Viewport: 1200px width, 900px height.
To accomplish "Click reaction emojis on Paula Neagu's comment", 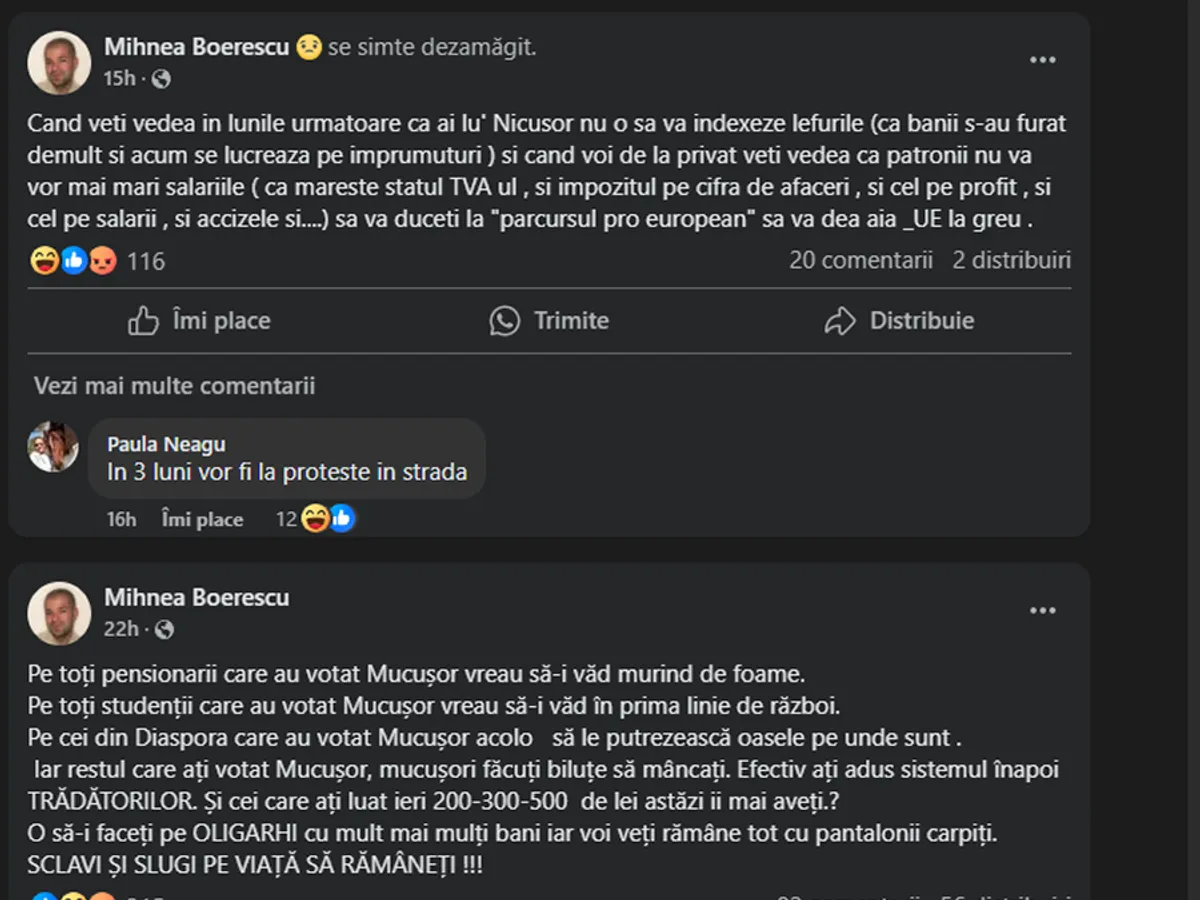I will click(x=328, y=519).
